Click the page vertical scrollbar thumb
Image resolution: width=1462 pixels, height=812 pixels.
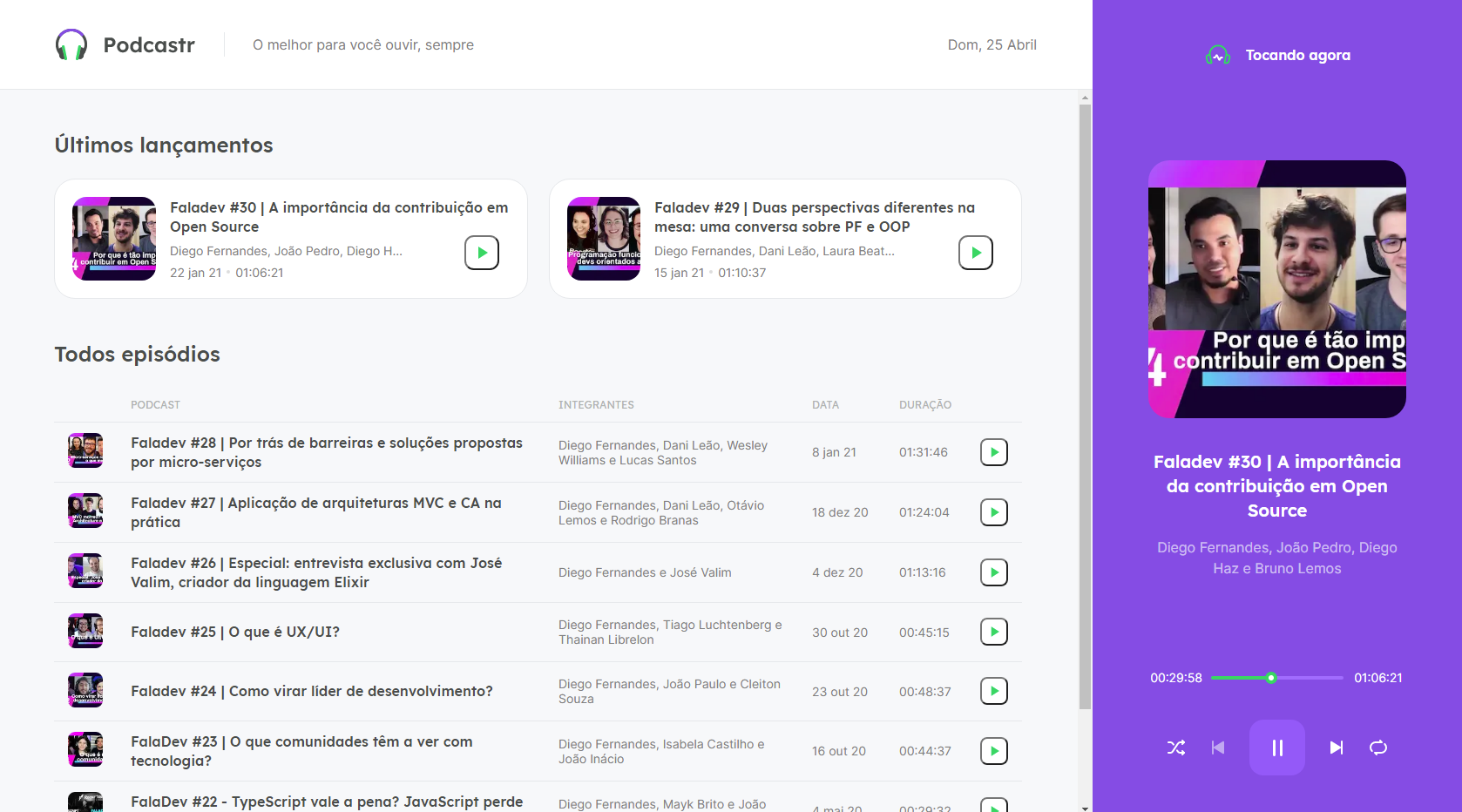(x=1085, y=407)
